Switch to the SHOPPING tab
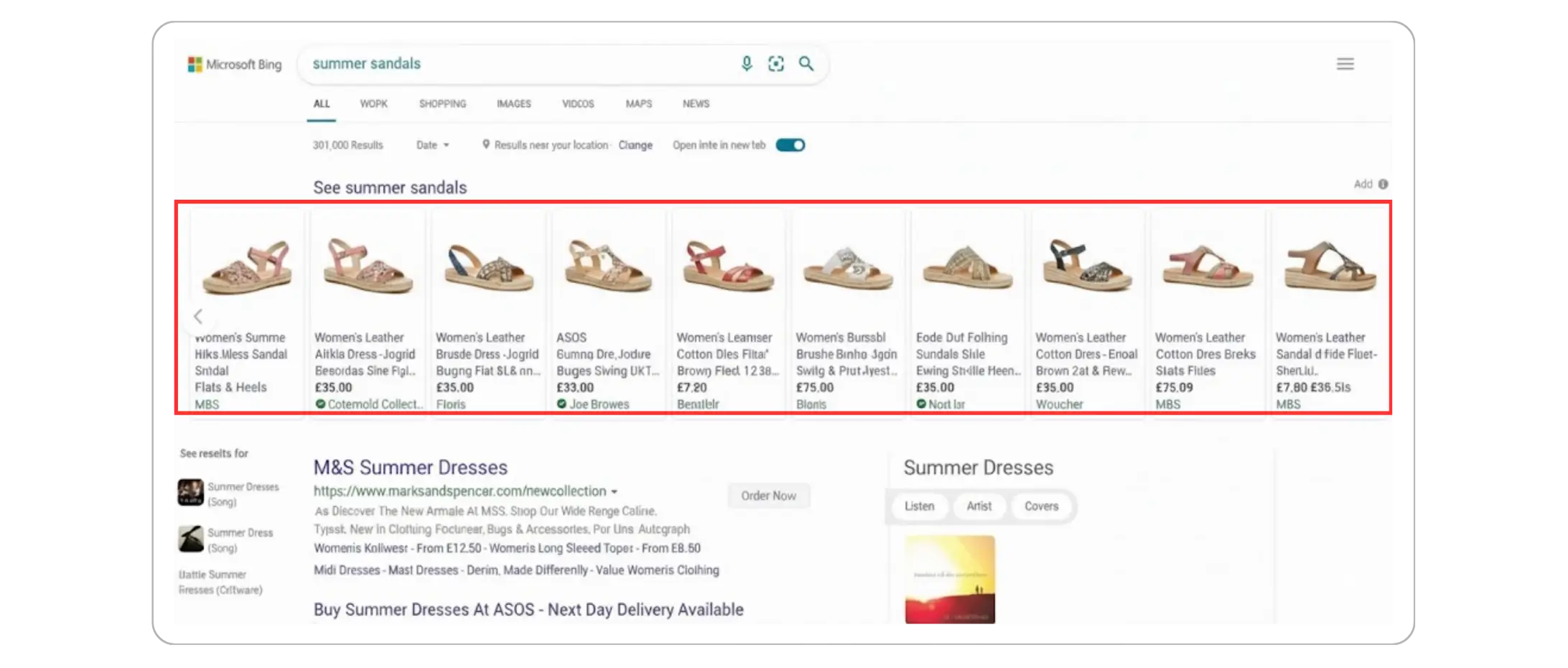Viewport: 1568px width, 668px height. tap(442, 103)
